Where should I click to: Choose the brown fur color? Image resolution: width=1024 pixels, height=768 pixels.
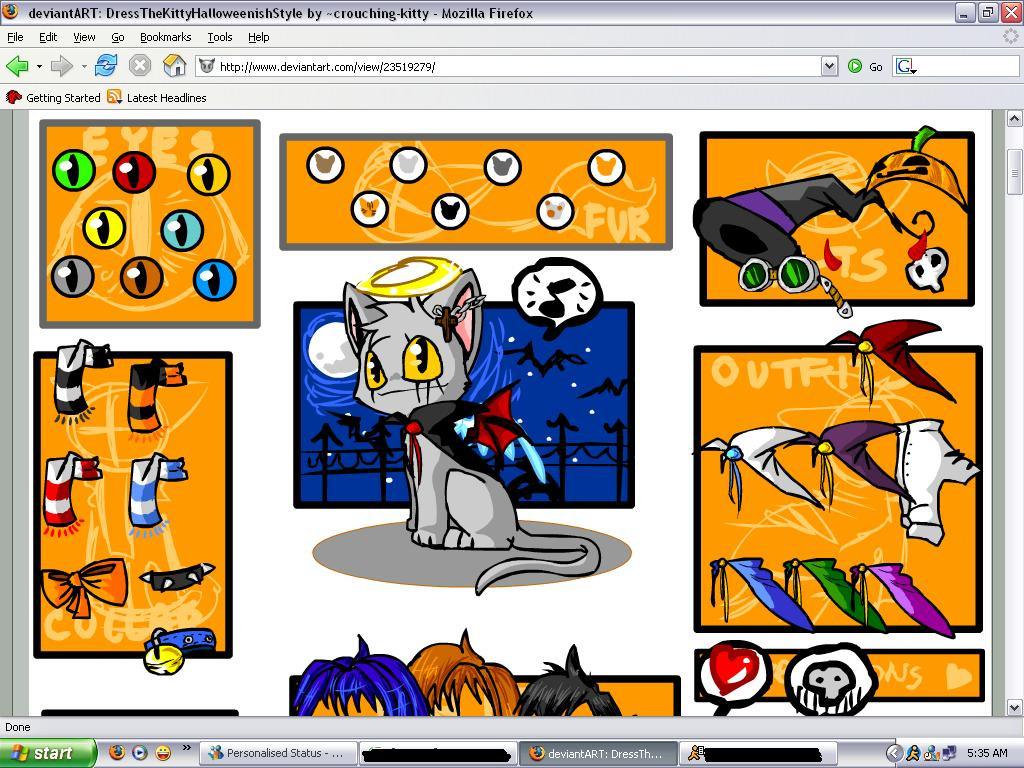[325, 165]
